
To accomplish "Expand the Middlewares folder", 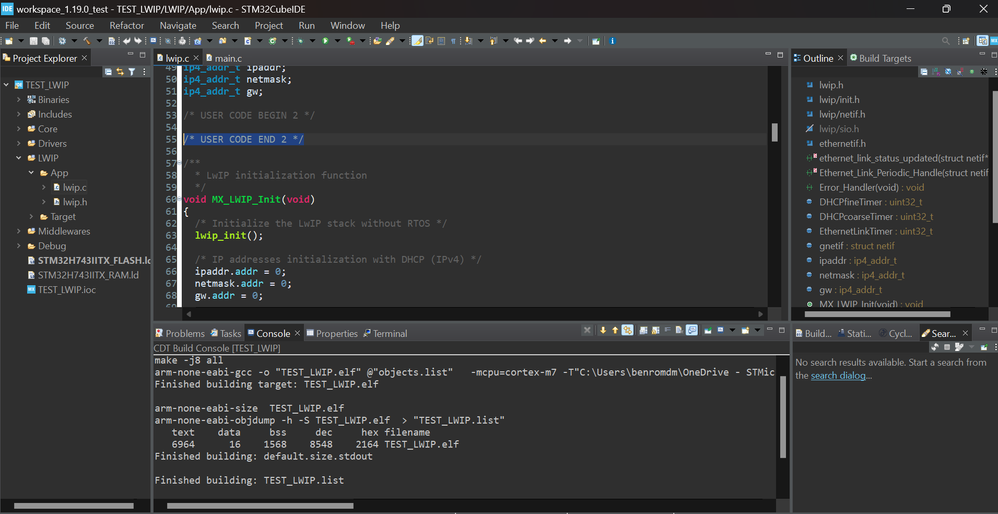I will (18, 231).
